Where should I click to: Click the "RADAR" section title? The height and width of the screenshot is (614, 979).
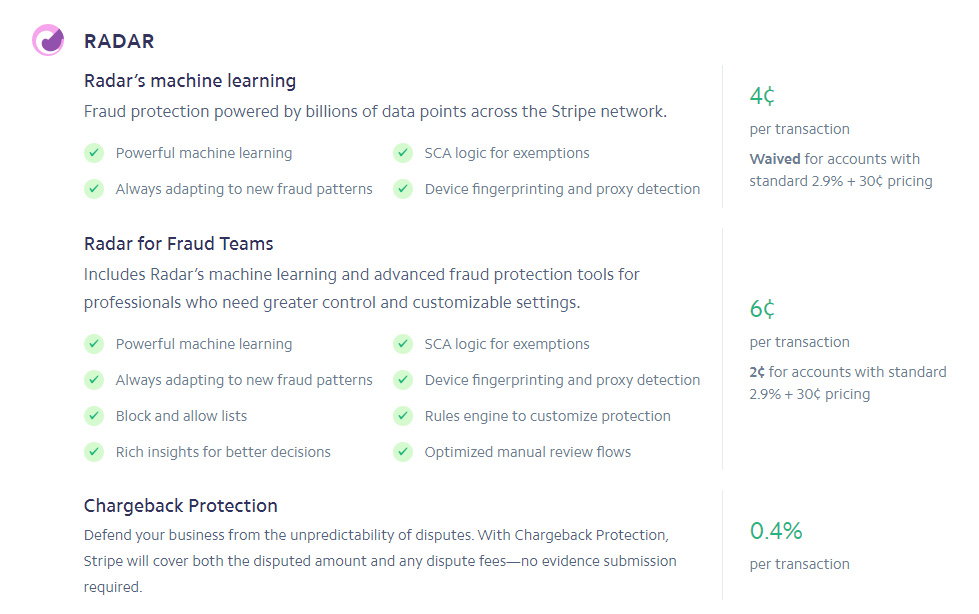pos(119,41)
